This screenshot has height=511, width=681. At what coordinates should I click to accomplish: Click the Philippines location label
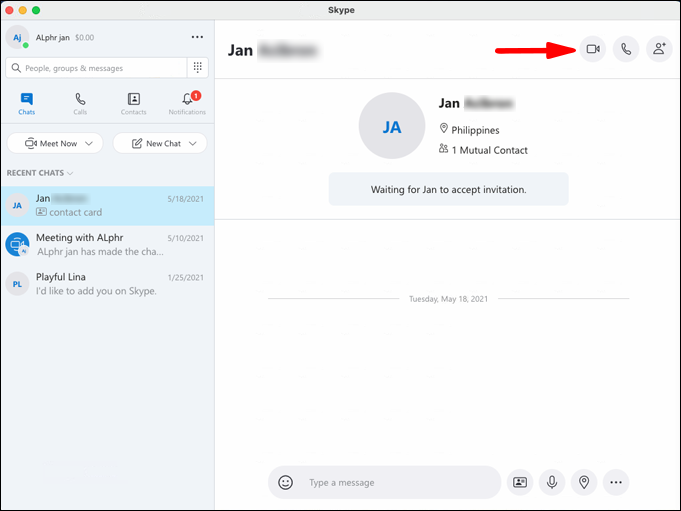point(475,130)
